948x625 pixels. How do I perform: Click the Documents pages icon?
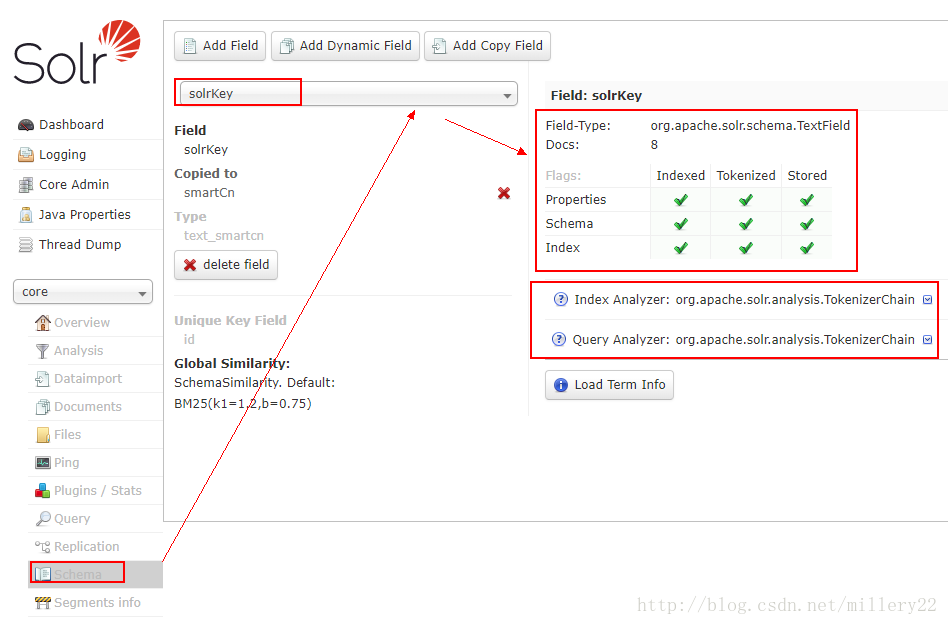[x=42, y=407]
